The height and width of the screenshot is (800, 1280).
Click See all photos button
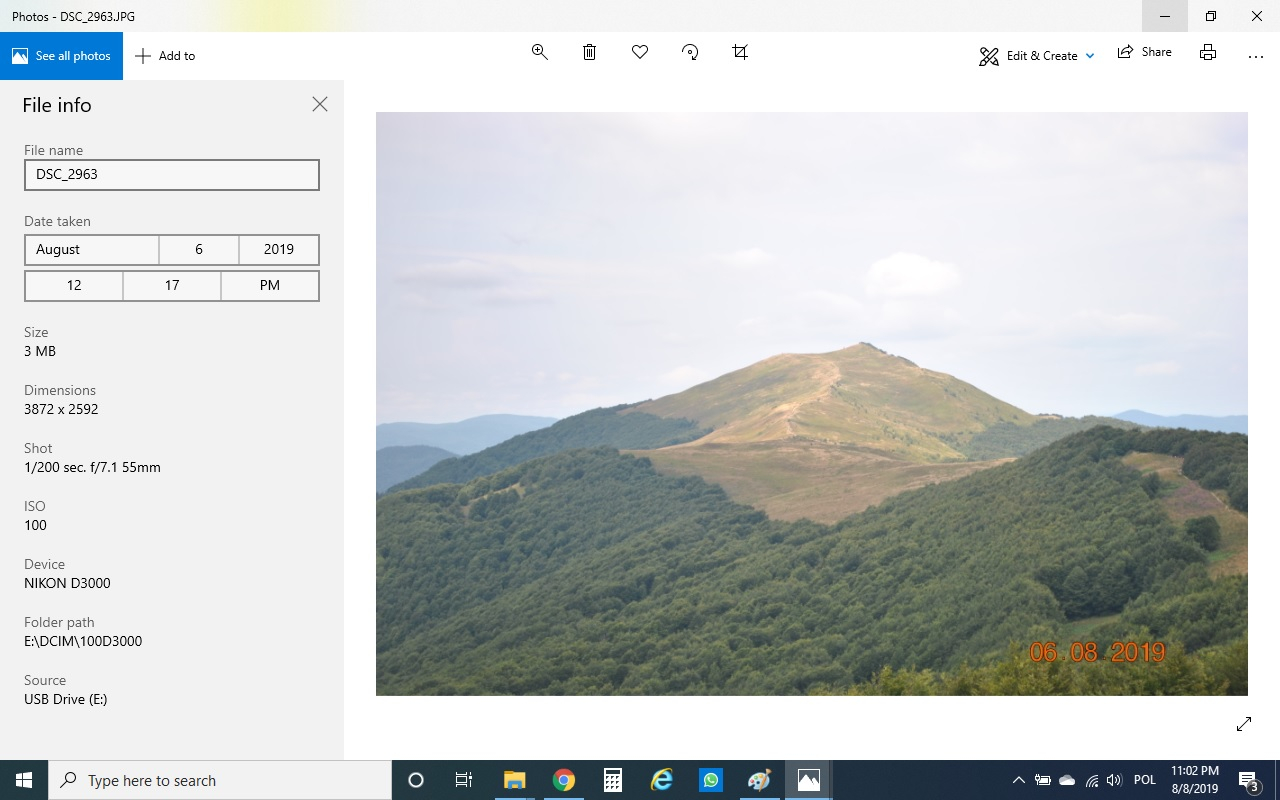tap(61, 56)
